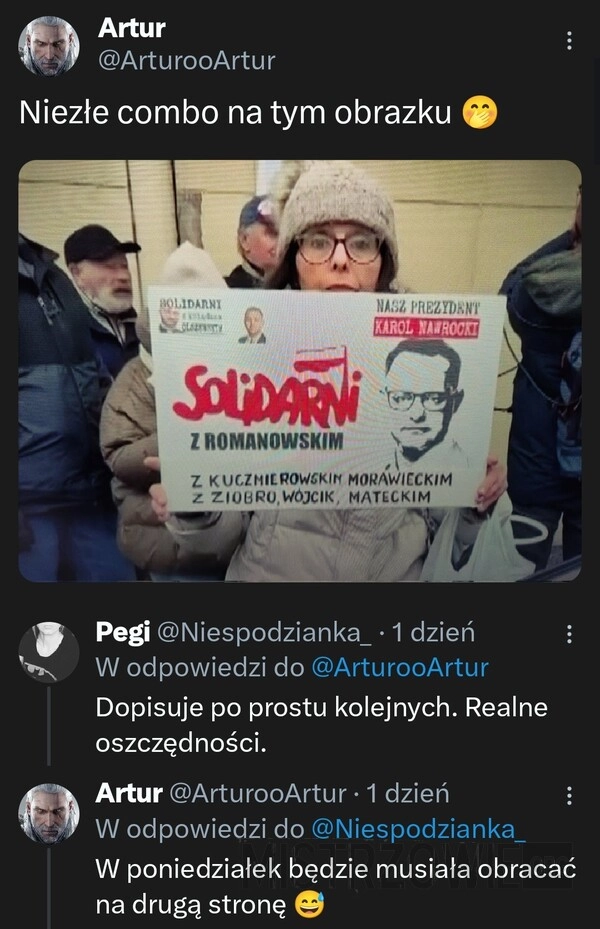Open the attached protest sign photo
Viewport: 600px width, 929px height.
click(x=300, y=371)
